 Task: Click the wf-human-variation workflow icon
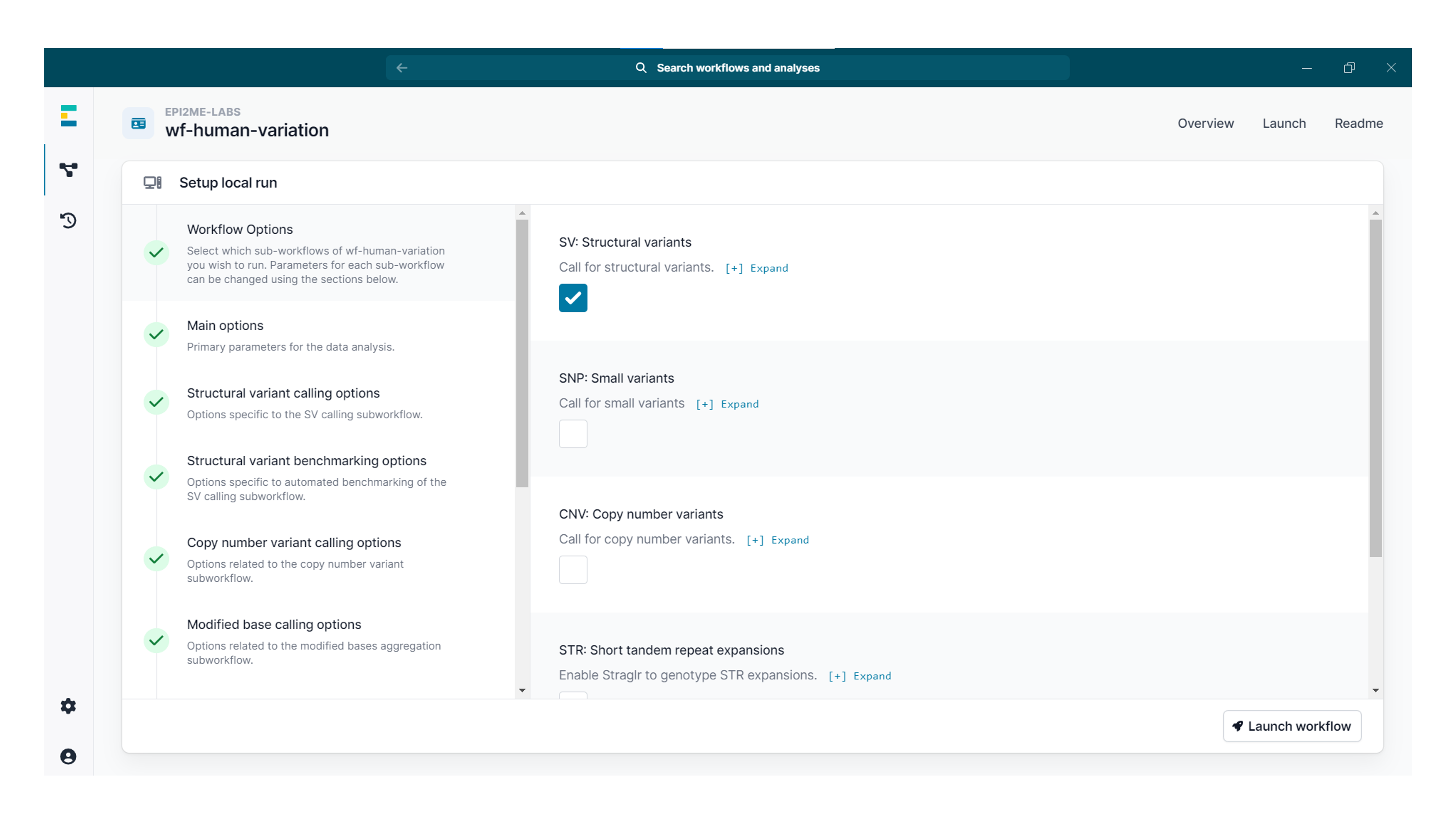tap(138, 123)
